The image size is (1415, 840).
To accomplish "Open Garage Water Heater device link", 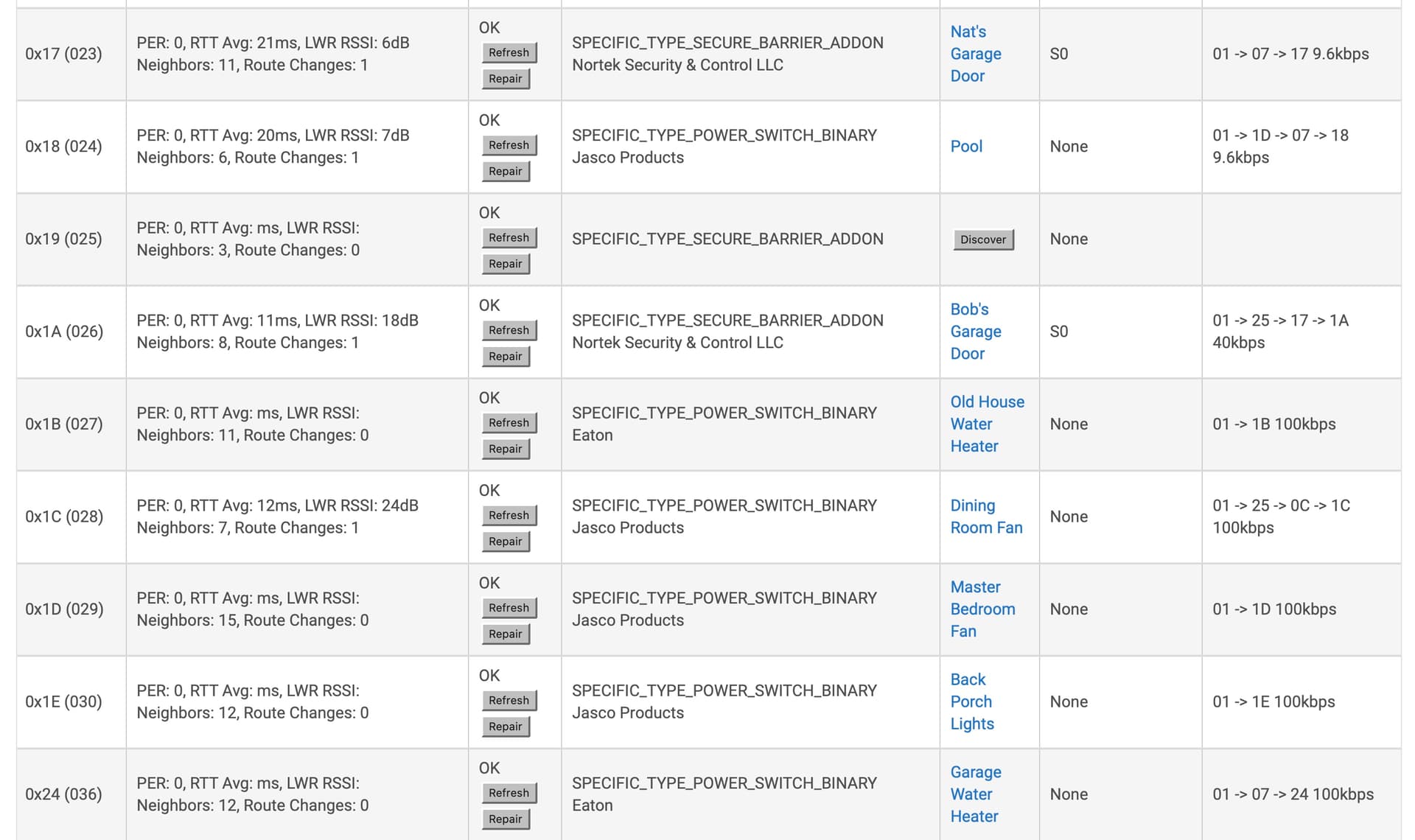I will (x=975, y=794).
